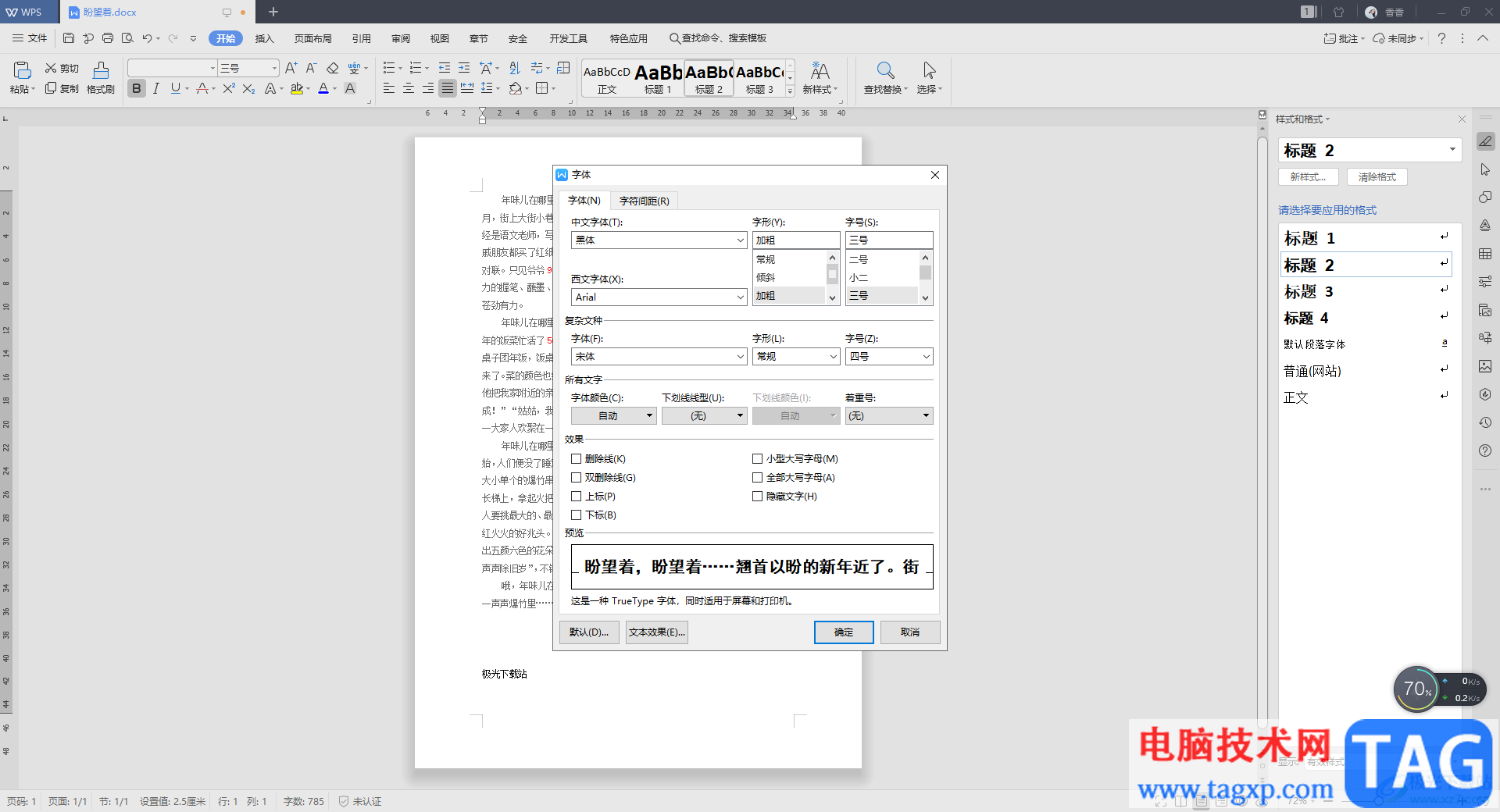
Task: Select 小二 in the 字号 list
Action: point(882,278)
